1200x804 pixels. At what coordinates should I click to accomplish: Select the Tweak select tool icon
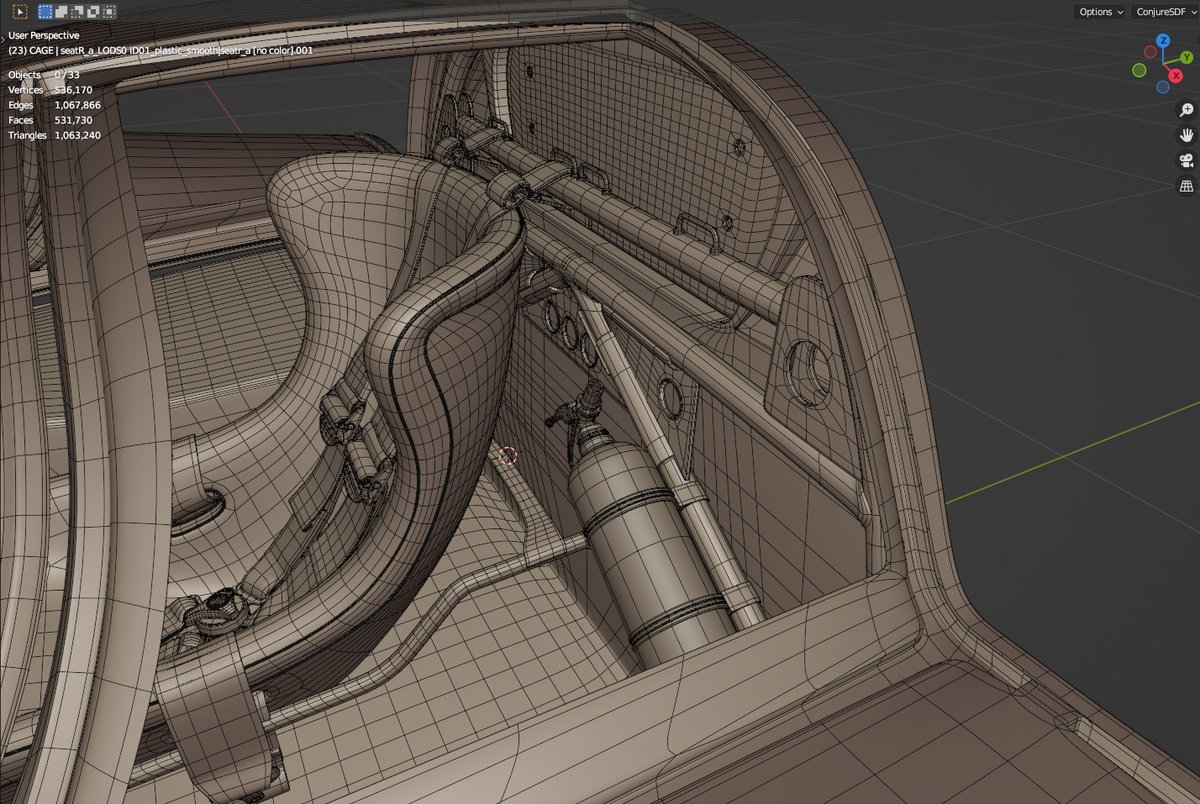click(20, 12)
